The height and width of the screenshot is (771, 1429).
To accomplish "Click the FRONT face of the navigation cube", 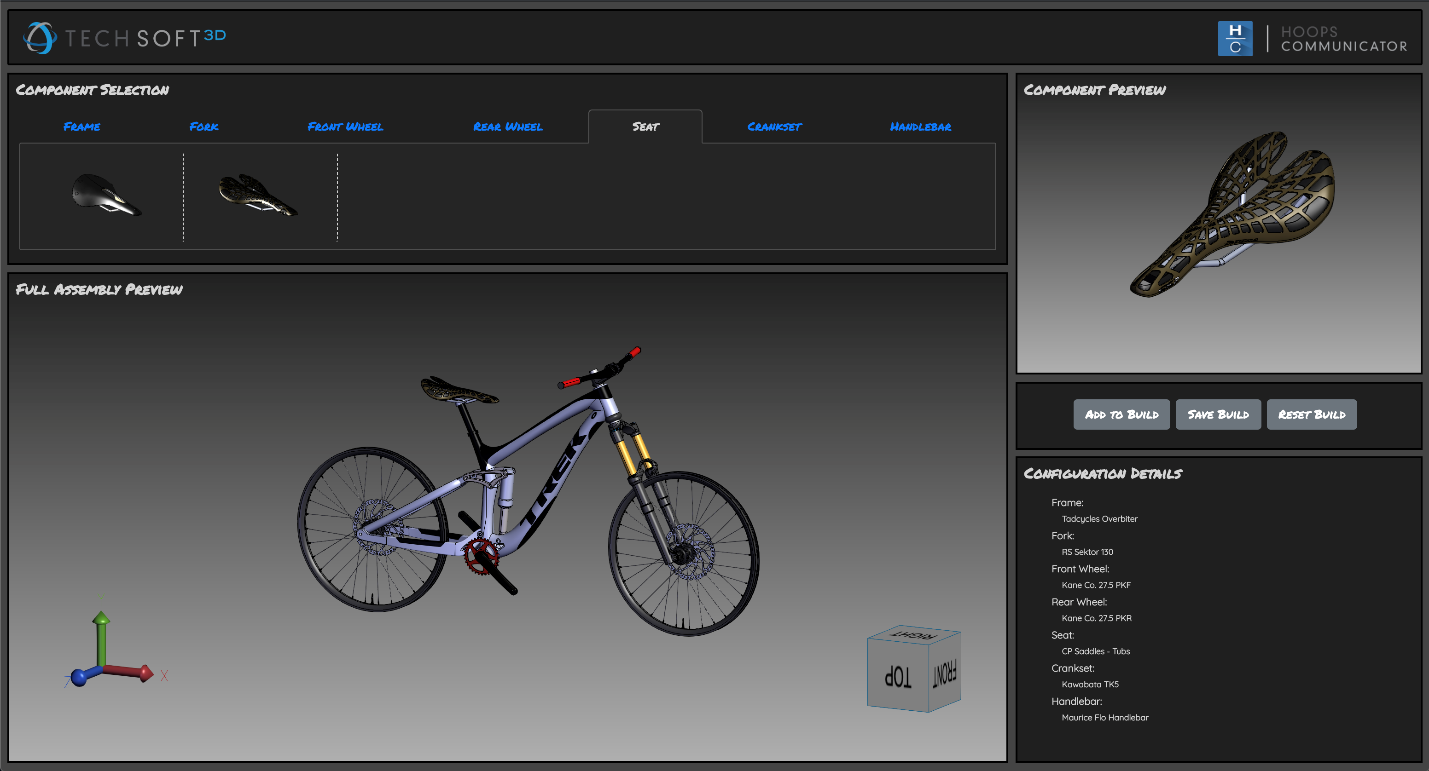I will point(945,672).
